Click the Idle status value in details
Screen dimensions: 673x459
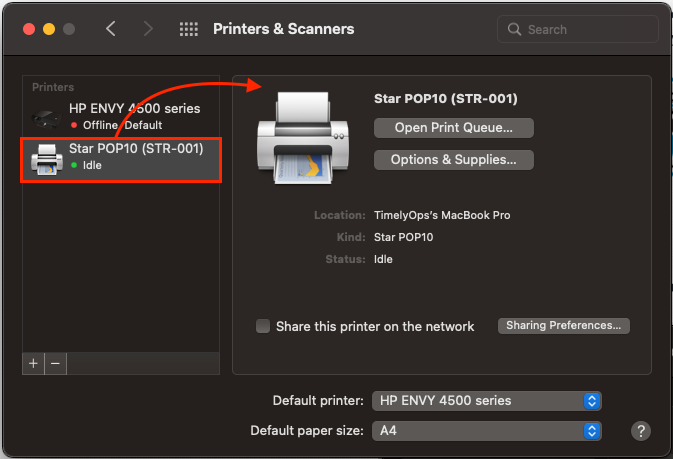383,259
